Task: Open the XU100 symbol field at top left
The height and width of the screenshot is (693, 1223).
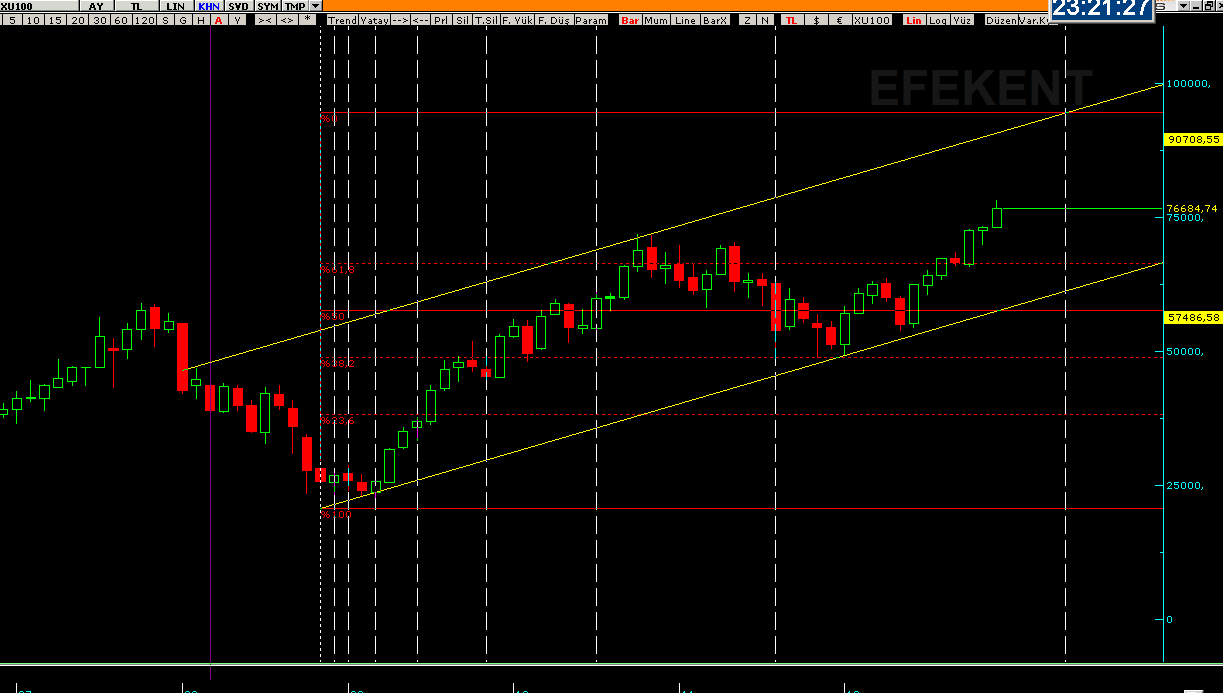Action: [x=40, y=6]
